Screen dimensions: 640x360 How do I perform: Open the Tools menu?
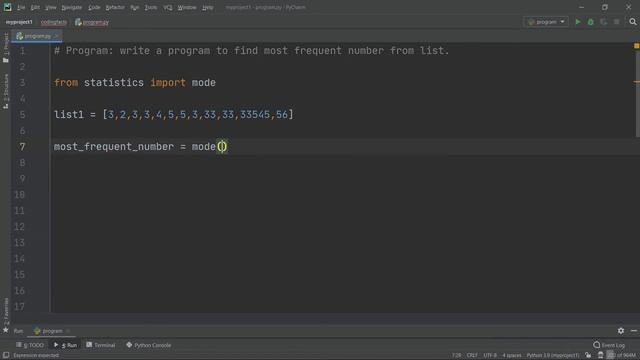(151, 7)
